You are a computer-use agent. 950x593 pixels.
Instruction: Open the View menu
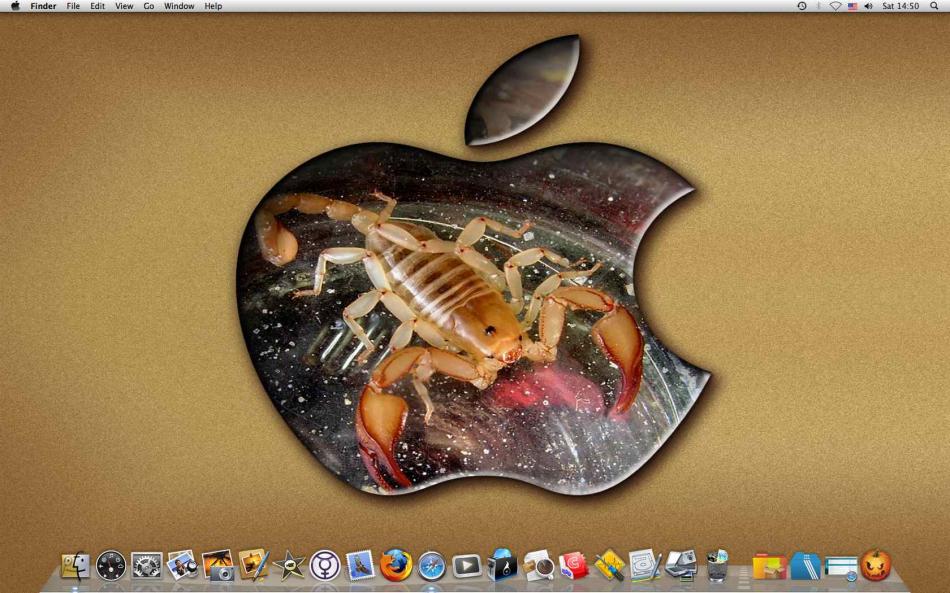point(124,6)
